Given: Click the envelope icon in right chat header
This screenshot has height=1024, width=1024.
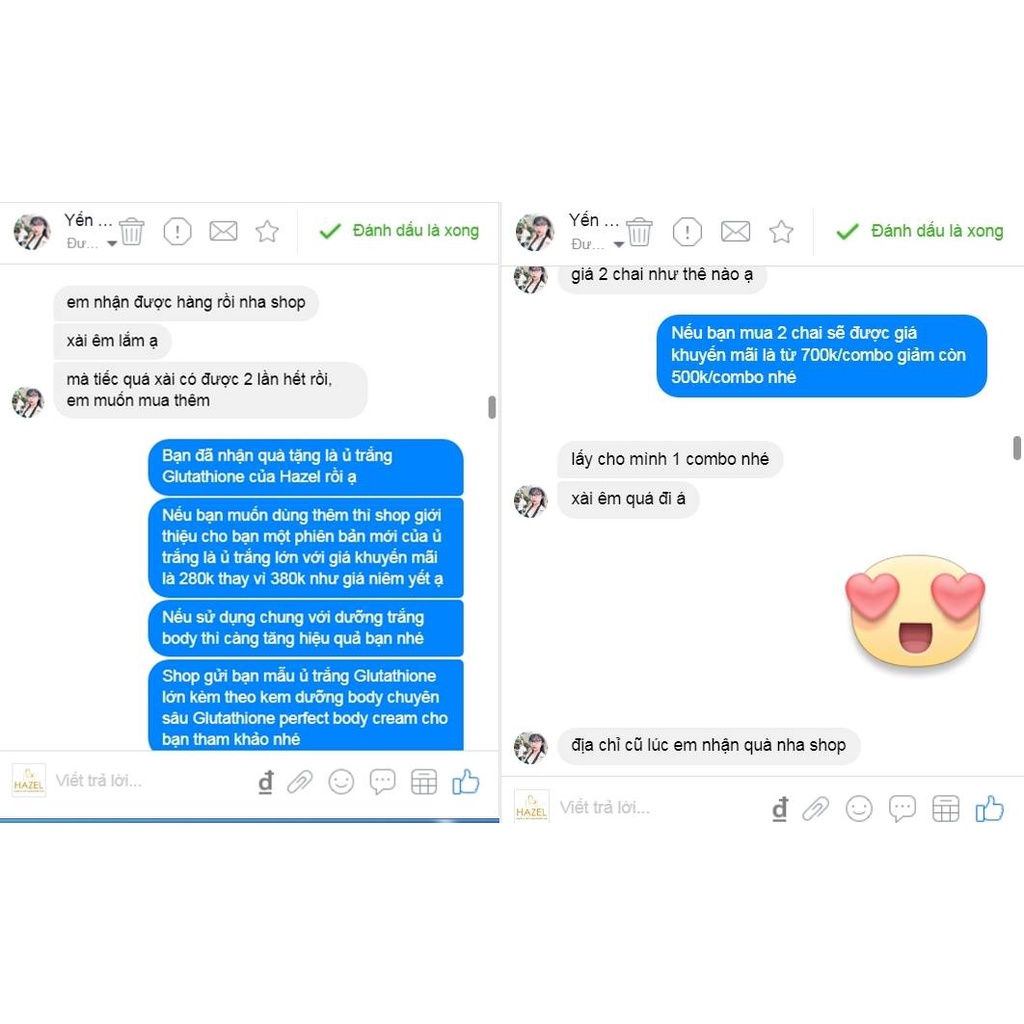Looking at the screenshot, I should point(735,231).
